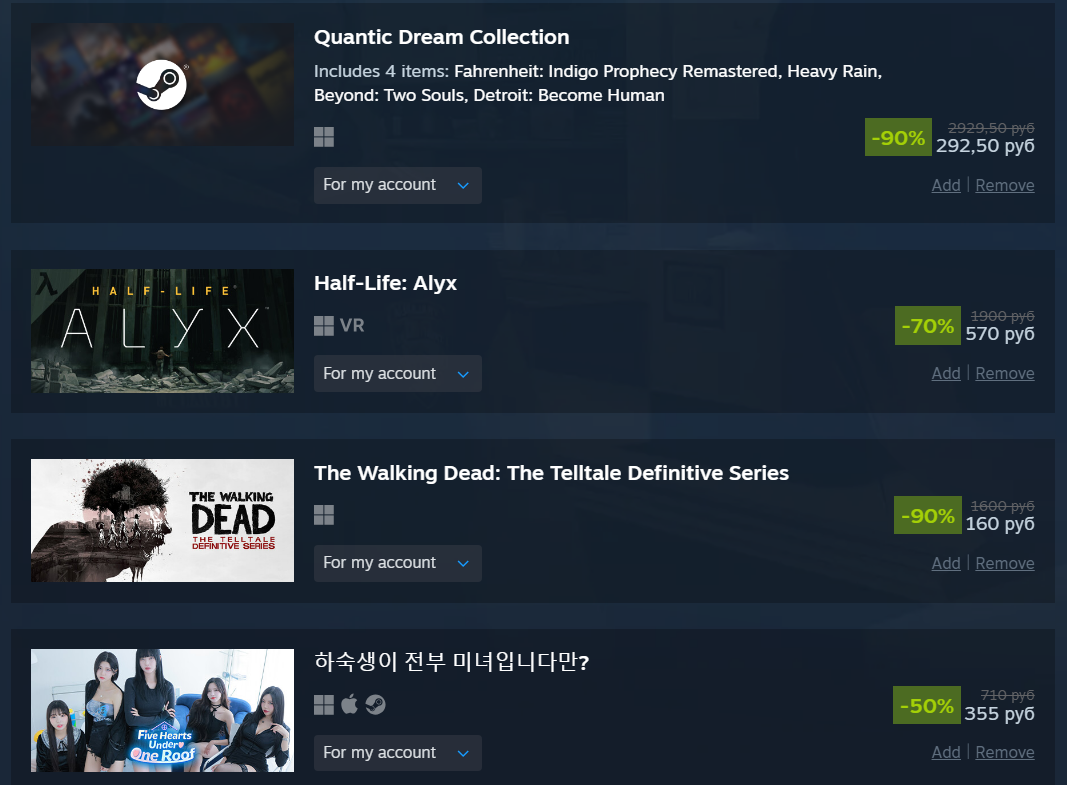Image resolution: width=1067 pixels, height=785 pixels.
Task: Open the Five Hearts Under One Roof thumbnail
Action: point(162,710)
